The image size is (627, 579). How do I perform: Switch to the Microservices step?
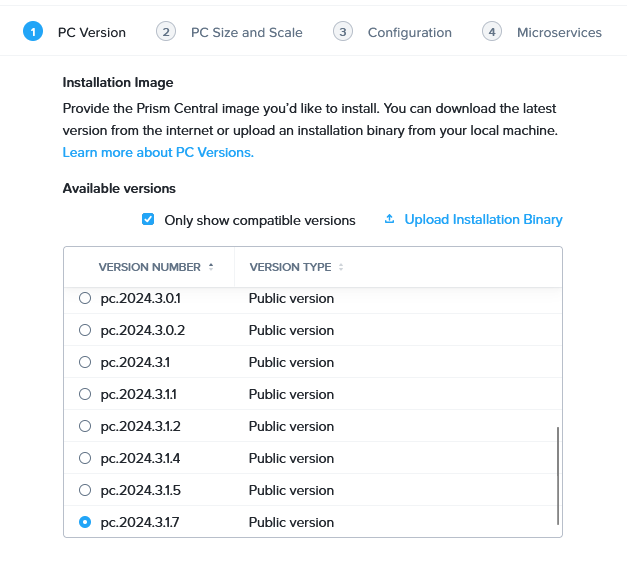(x=559, y=32)
